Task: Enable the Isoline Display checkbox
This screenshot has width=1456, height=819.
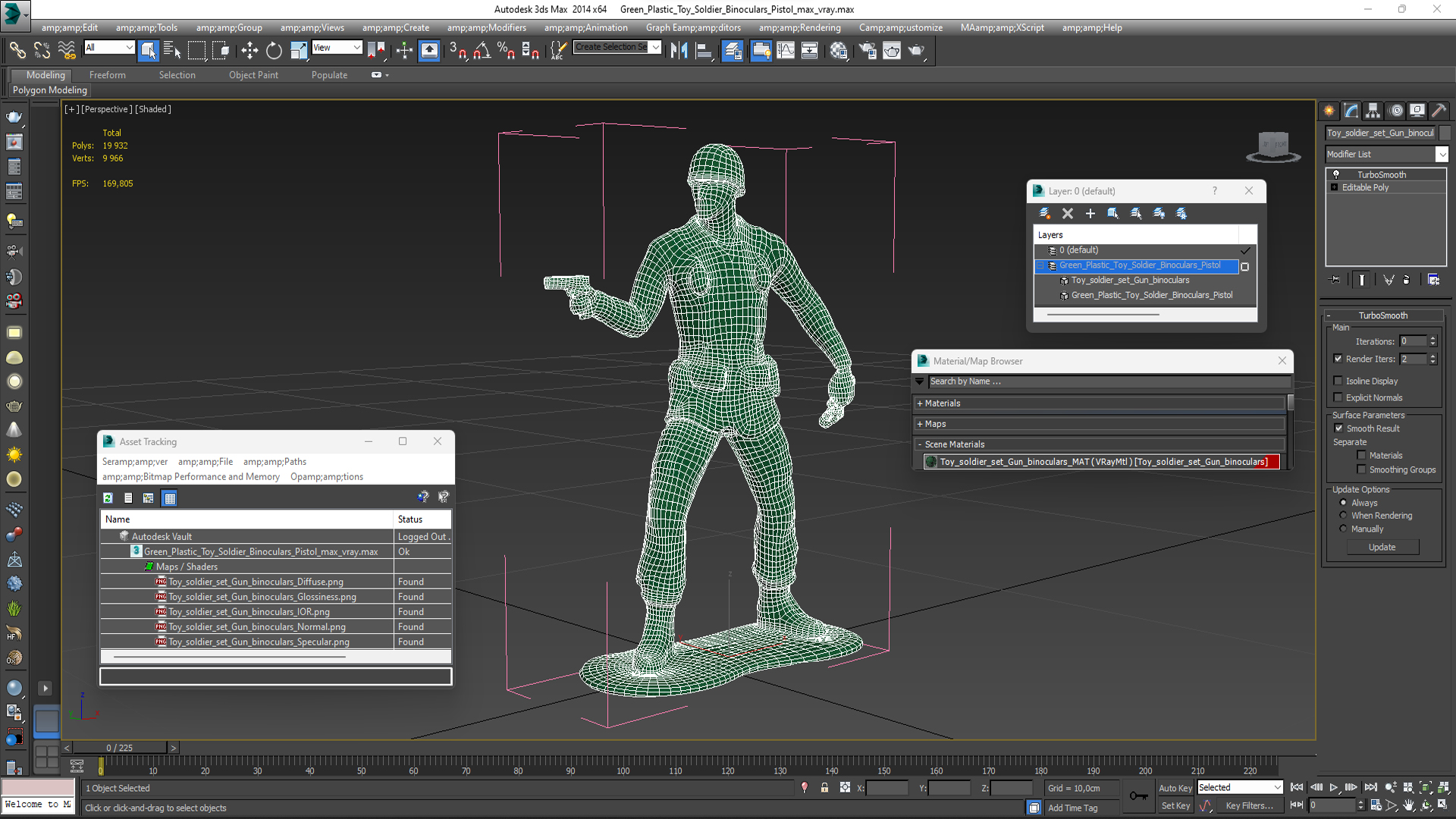Action: (x=1338, y=381)
